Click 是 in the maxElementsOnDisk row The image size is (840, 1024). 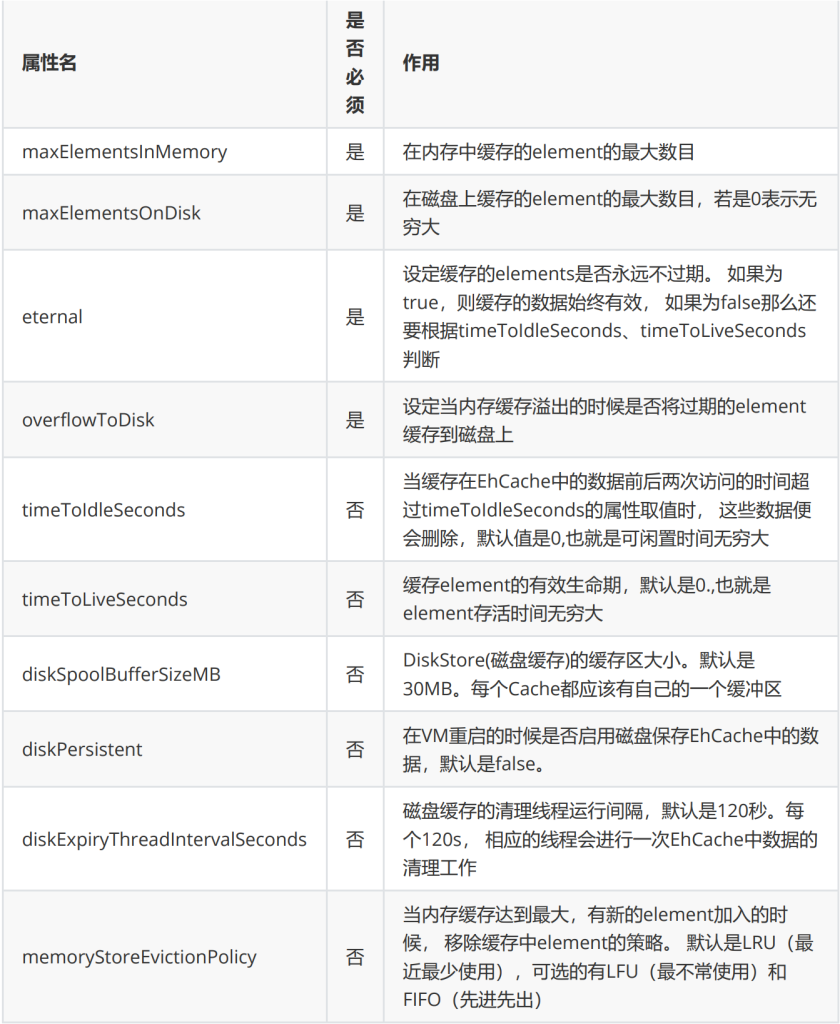tap(355, 213)
